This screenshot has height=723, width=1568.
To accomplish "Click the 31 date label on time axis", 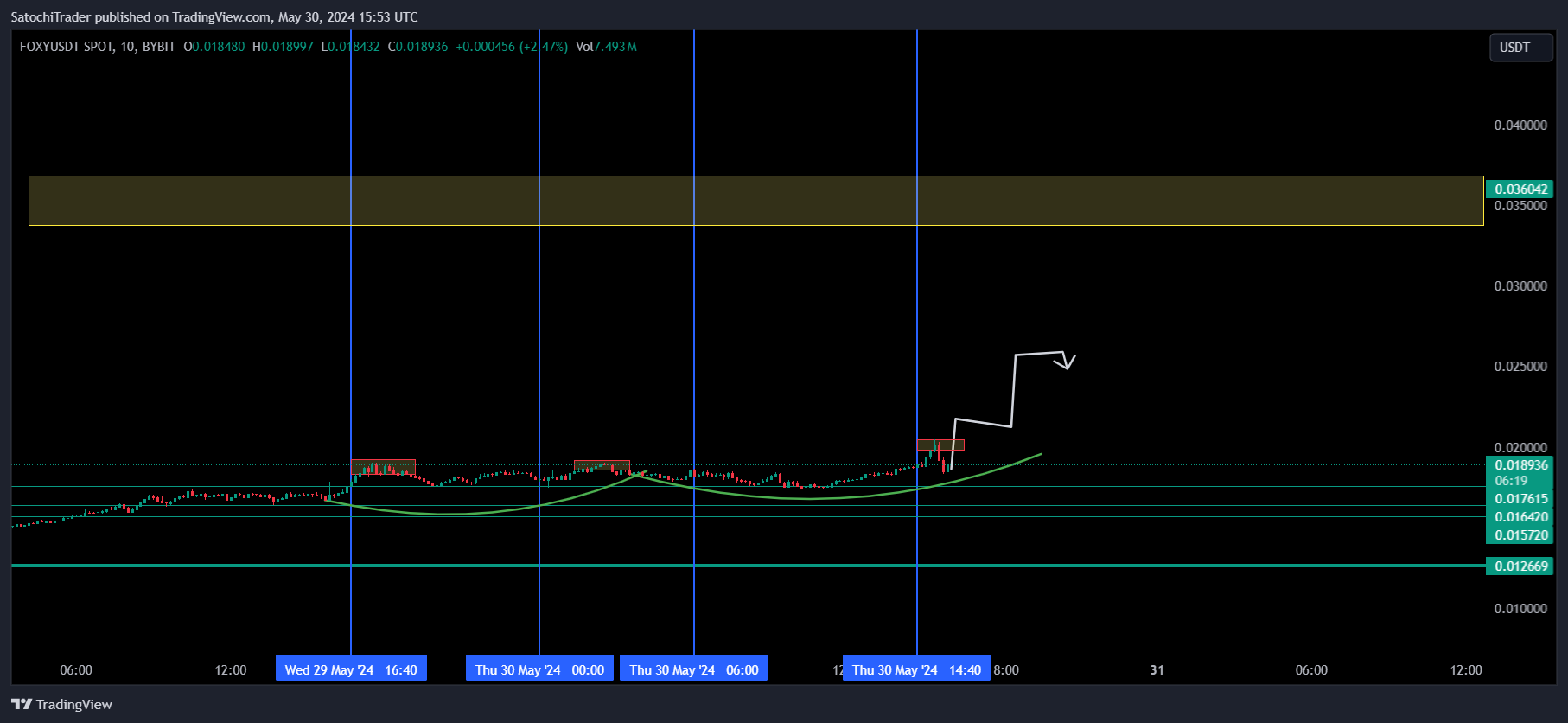I will [x=1157, y=670].
